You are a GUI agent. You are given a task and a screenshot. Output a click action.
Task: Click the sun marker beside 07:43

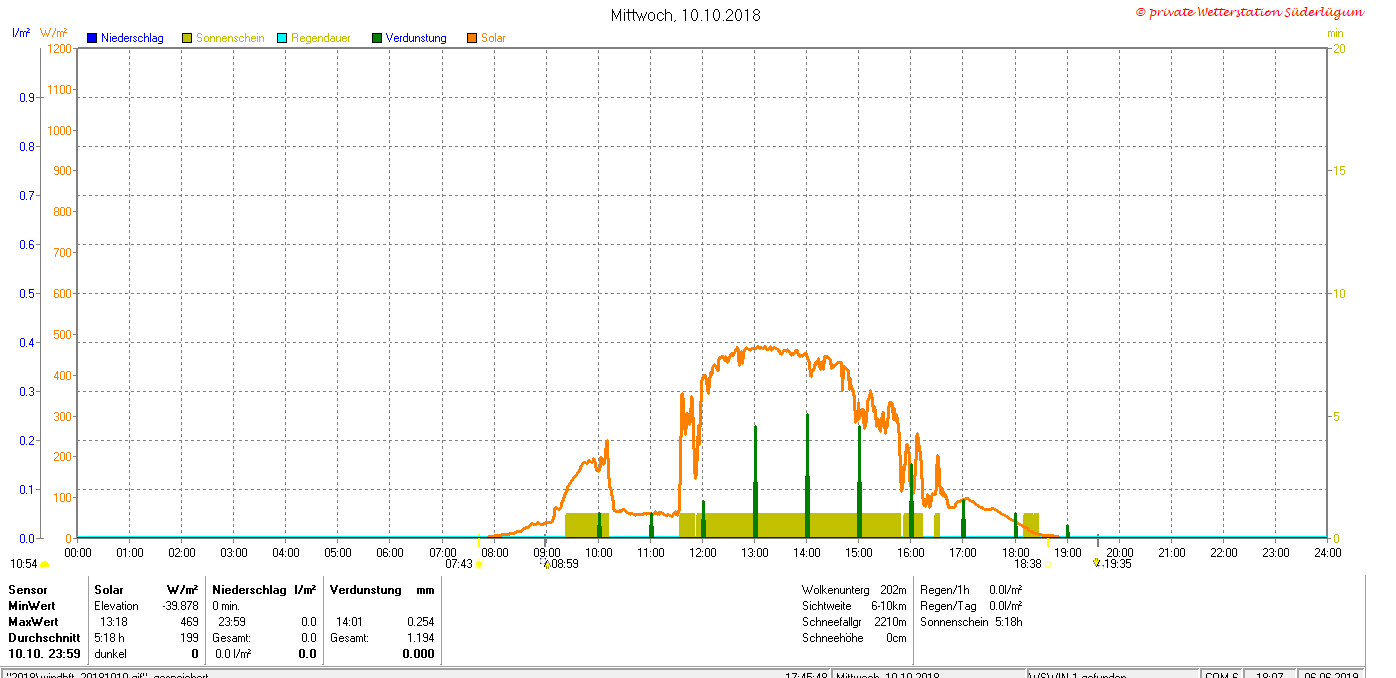pyautogui.click(x=479, y=564)
